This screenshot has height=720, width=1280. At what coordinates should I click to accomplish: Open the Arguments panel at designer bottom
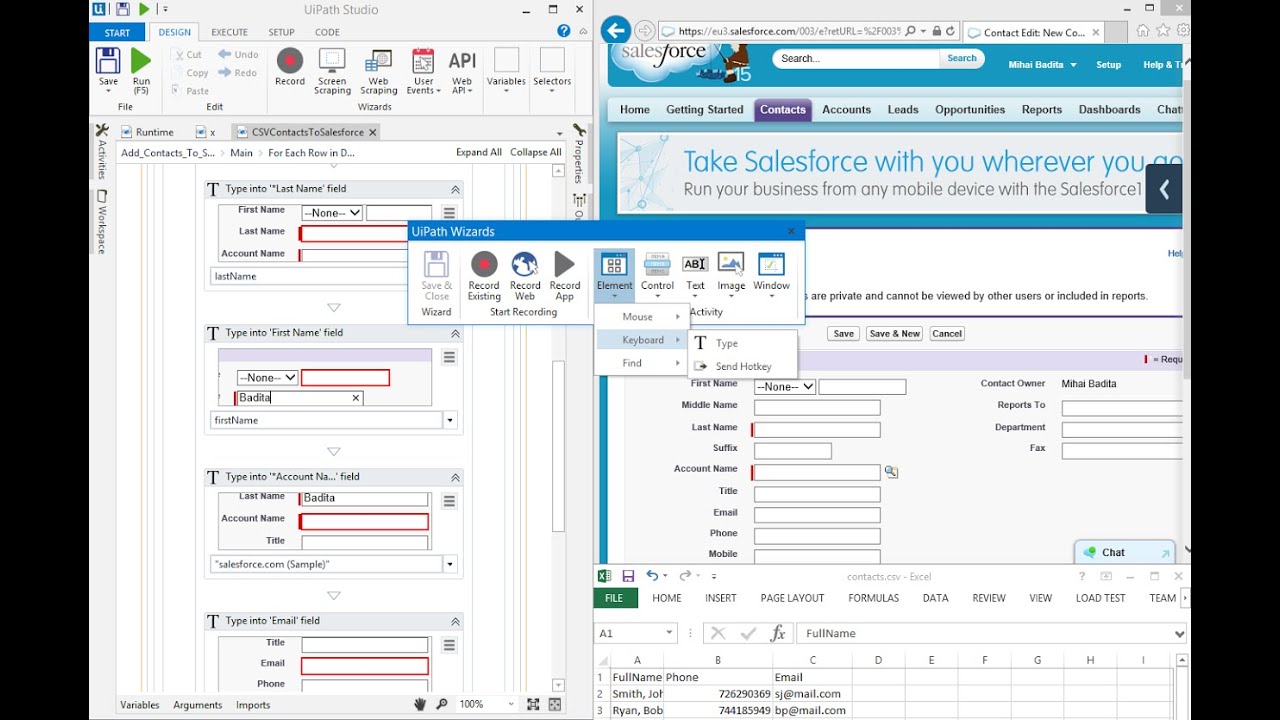(x=198, y=705)
